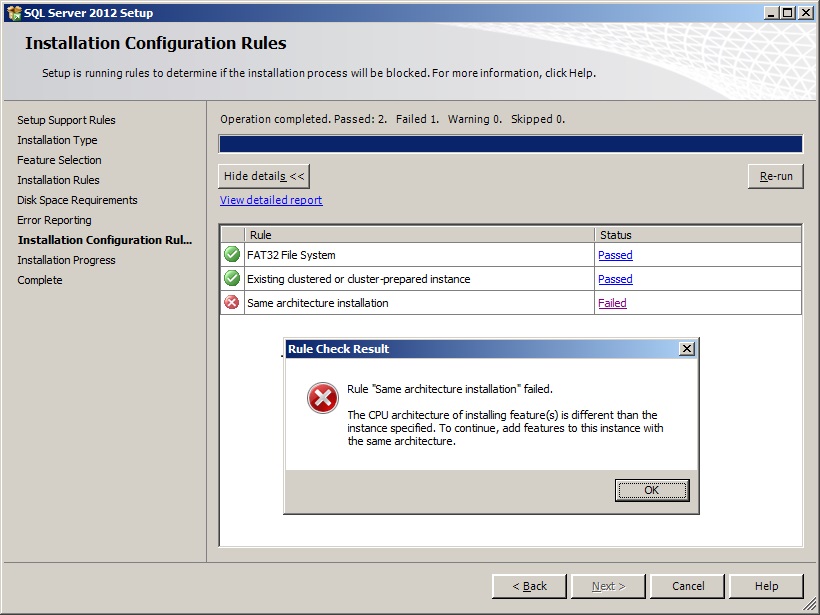Select Installation Configuration Rules step in sidebar
Screen dimensions: 820x615
coord(105,240)
